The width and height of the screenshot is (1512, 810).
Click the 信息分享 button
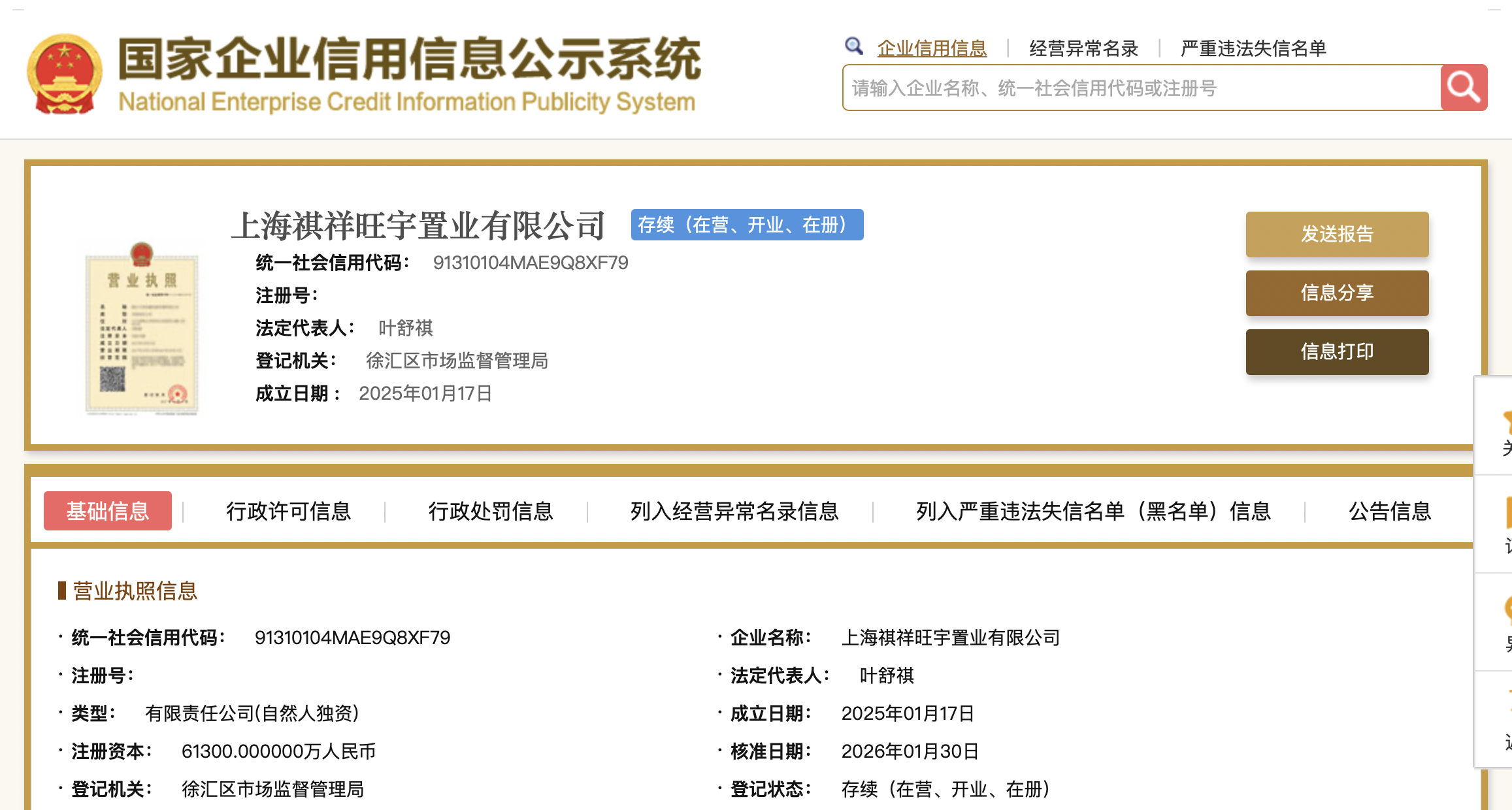click(x=1337, y=293)
